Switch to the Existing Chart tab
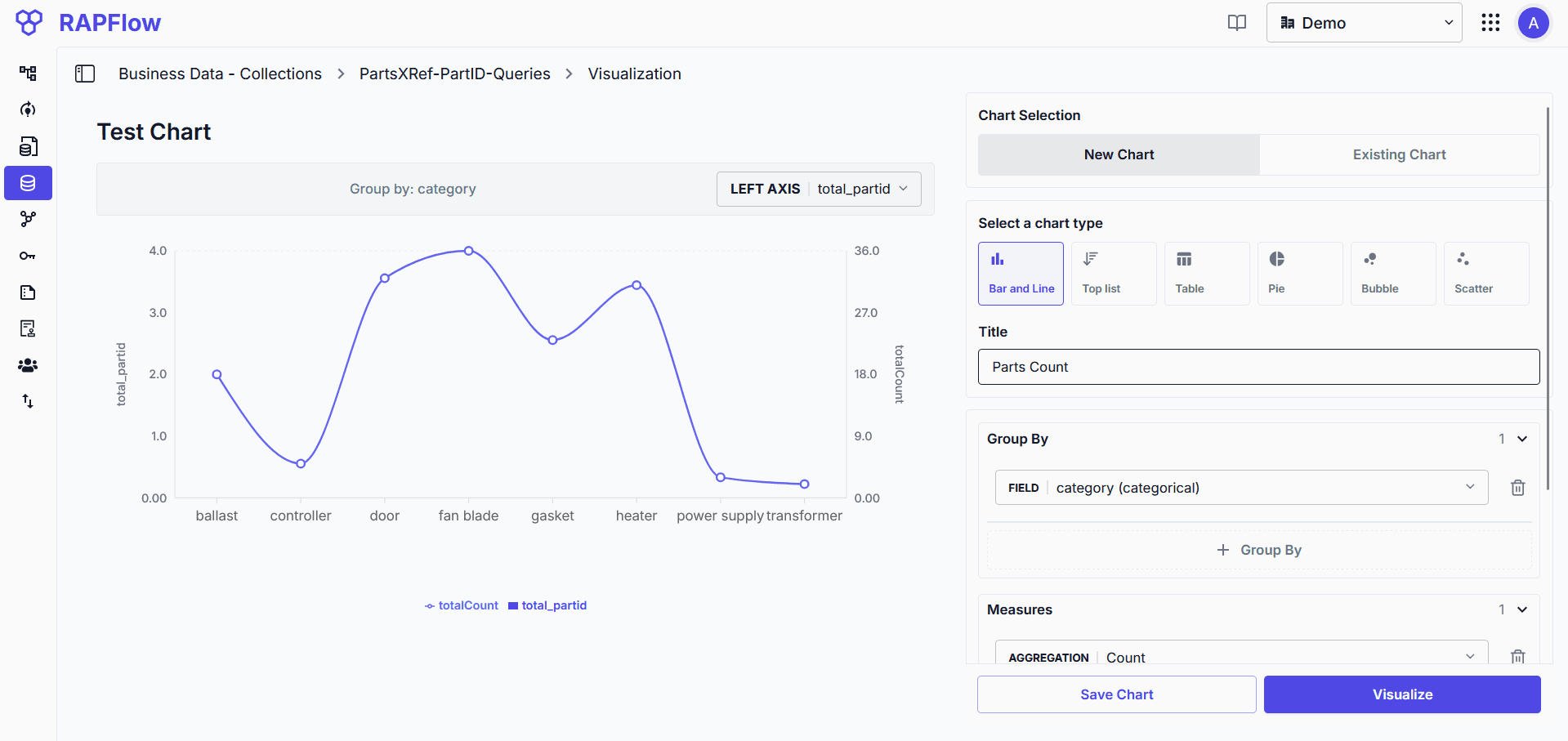 1399,154
